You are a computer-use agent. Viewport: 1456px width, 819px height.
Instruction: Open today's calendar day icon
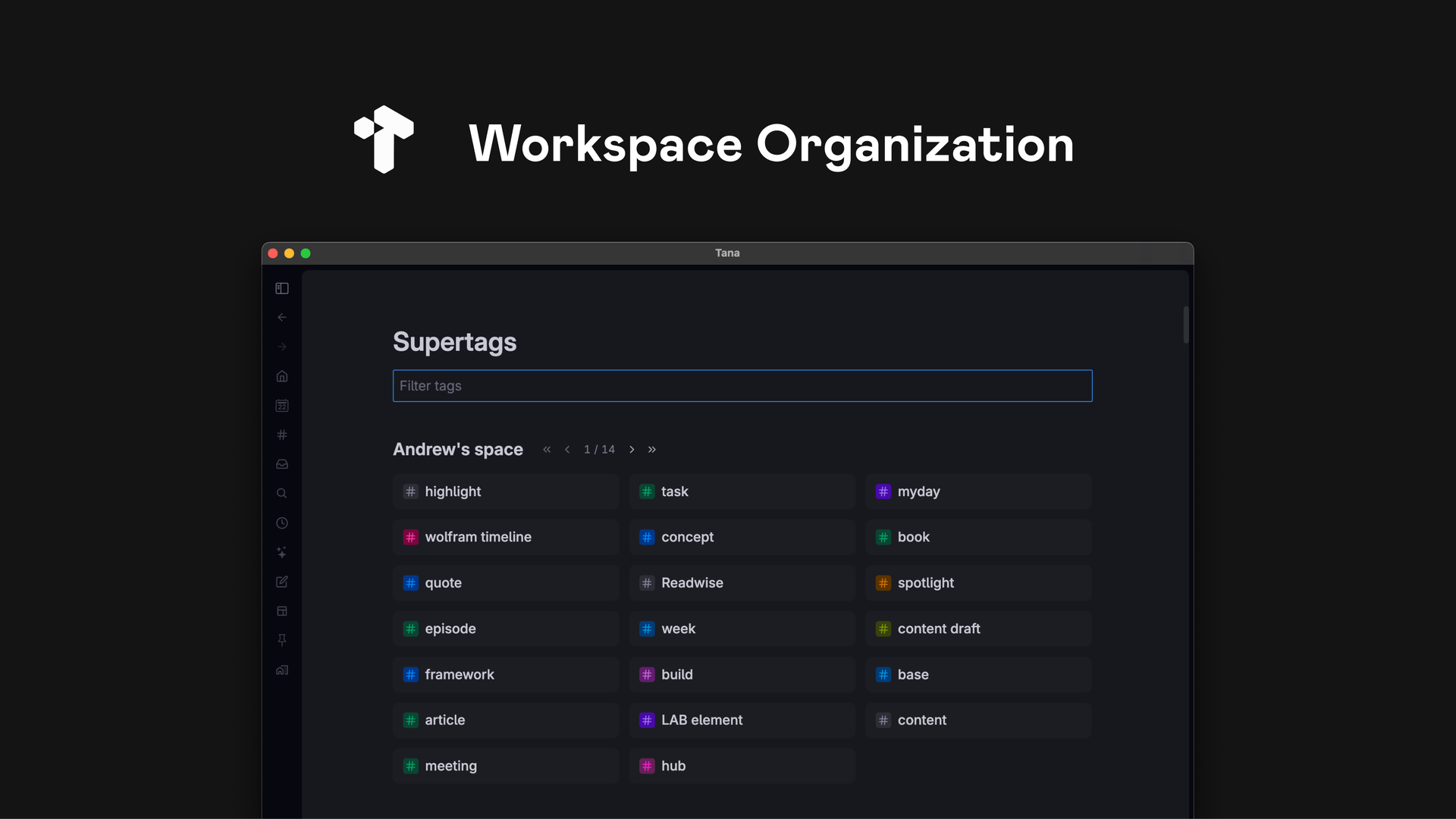282,406
